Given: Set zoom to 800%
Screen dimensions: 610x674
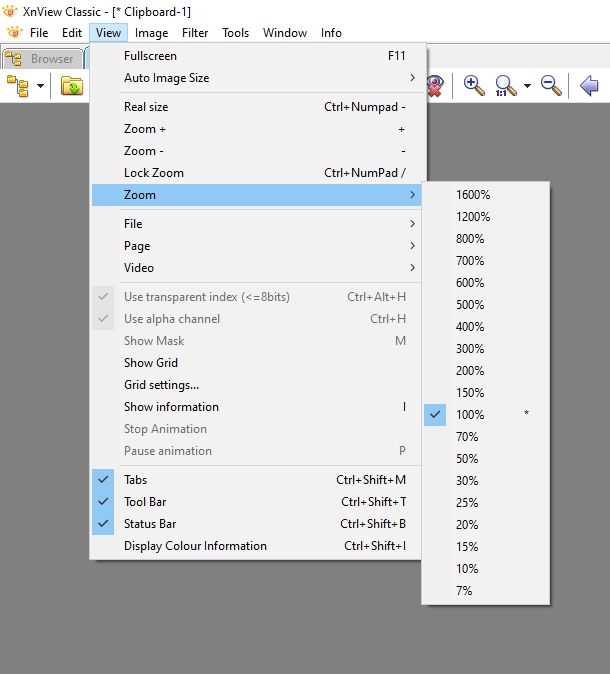Looking at the screenshot, I should 486,239.
